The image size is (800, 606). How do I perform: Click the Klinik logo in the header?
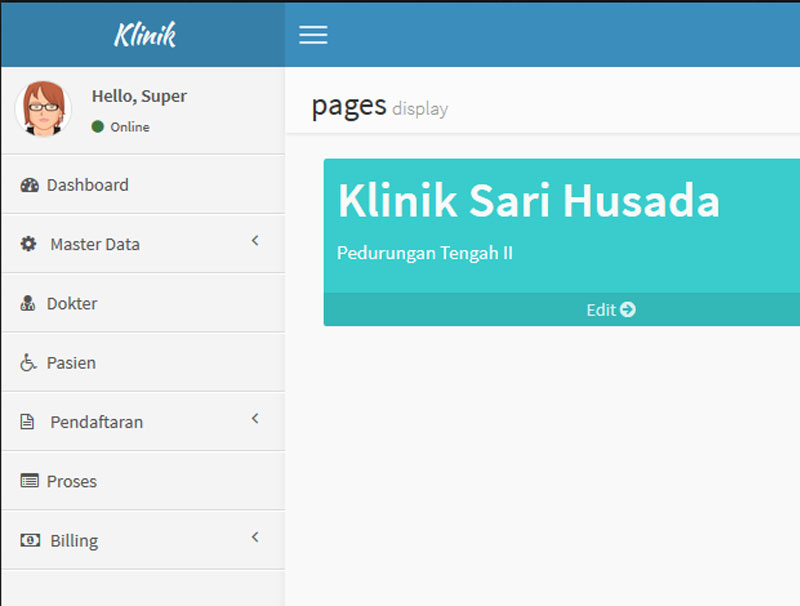pyautogui.click(x=144, y=35)
